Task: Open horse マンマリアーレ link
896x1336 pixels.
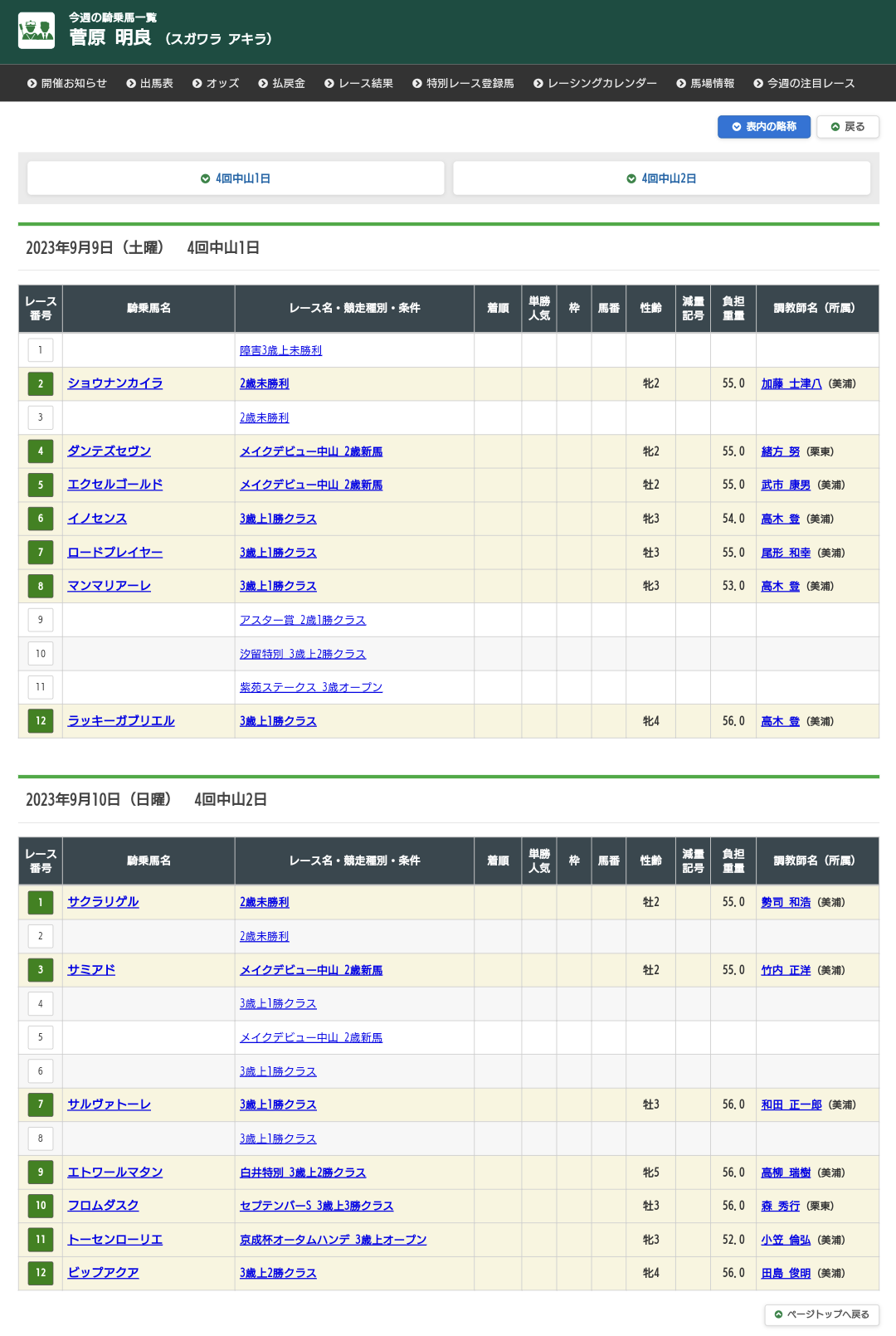Action: (x=110, y=586)
